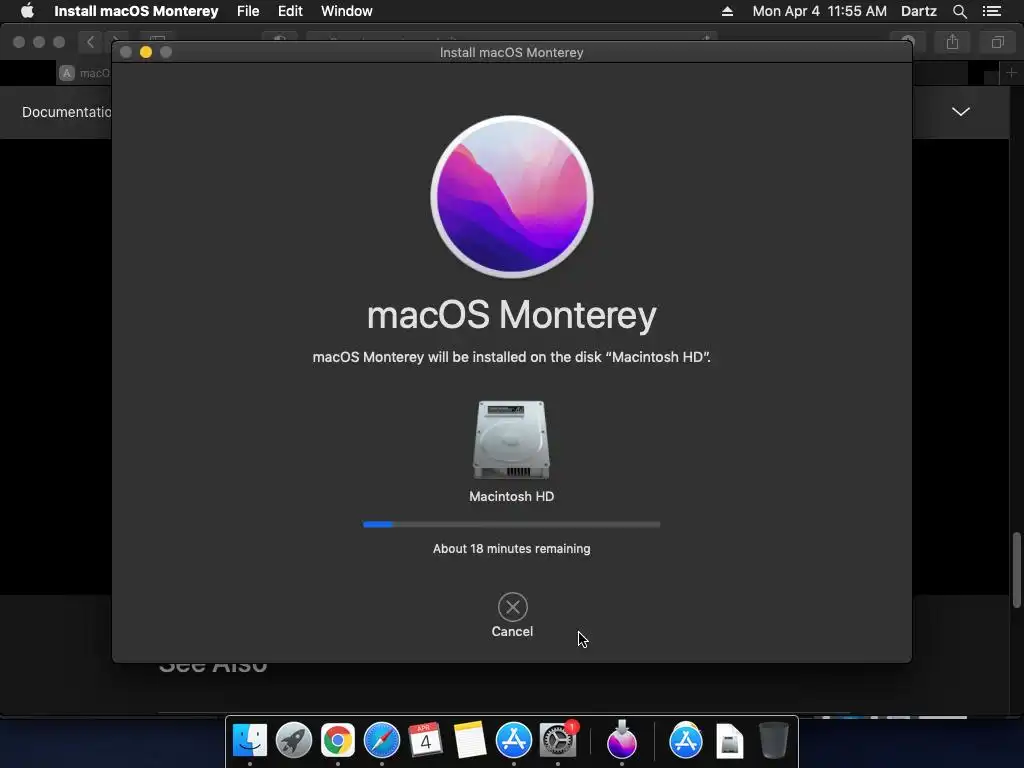Screen dimensions: 1024x768
Task: Click the 'About 18 minutes remaining' text
Action: pos(511,549)
